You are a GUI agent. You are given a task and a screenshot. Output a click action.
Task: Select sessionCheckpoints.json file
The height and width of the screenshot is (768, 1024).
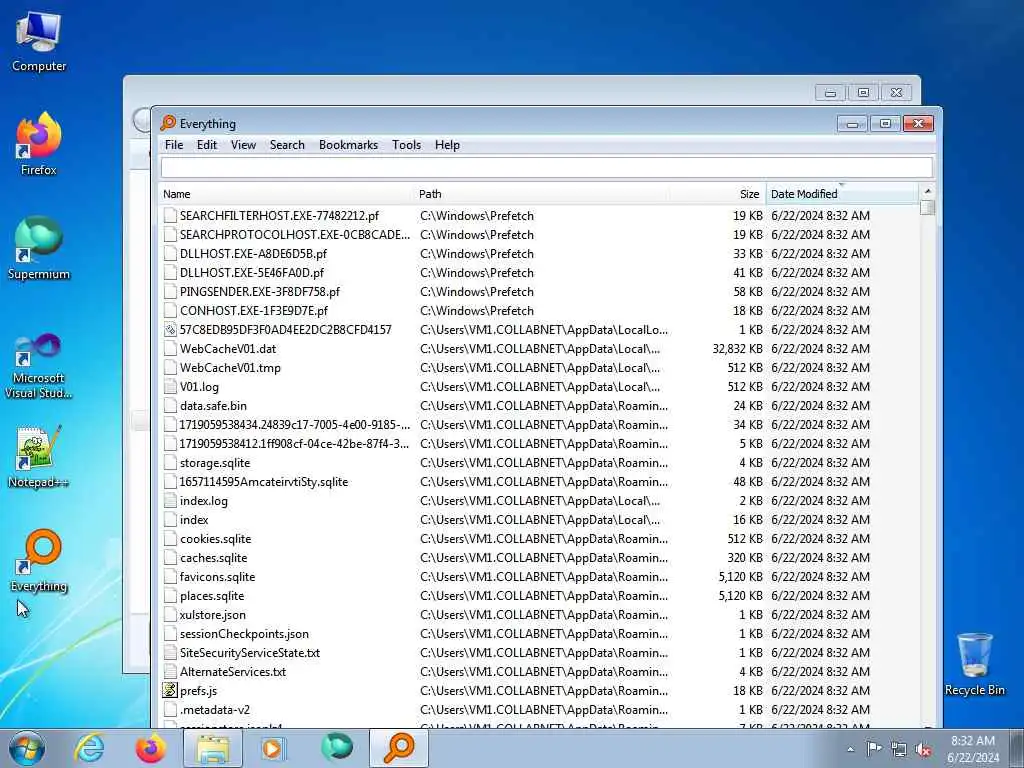[244, 633]
